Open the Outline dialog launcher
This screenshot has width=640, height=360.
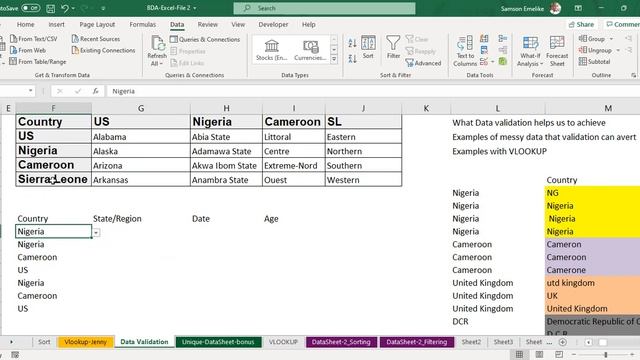point(633,75)
